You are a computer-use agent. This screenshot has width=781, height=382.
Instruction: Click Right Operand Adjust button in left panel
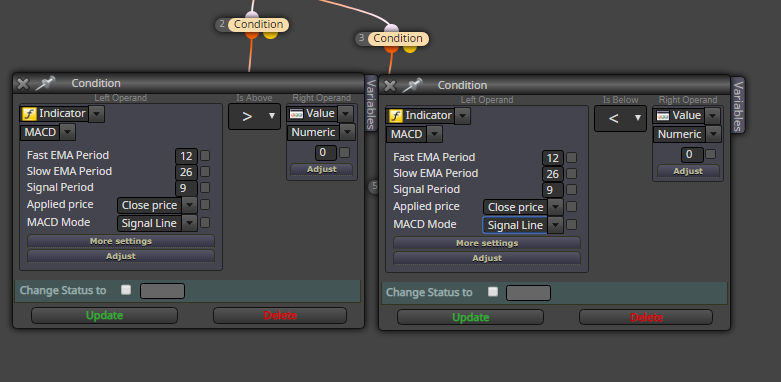[322, 169]
